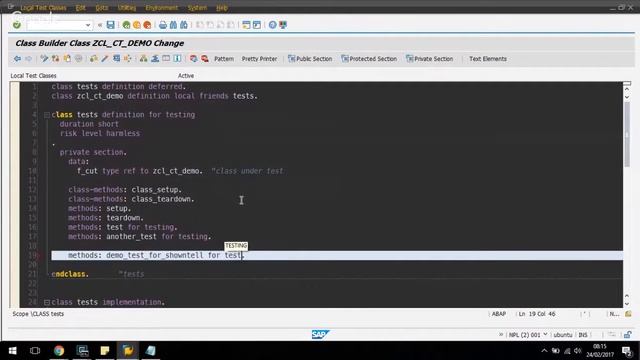640x360 pixels.
Task: Click the Pretty Printer button
Action: point(259,59)
